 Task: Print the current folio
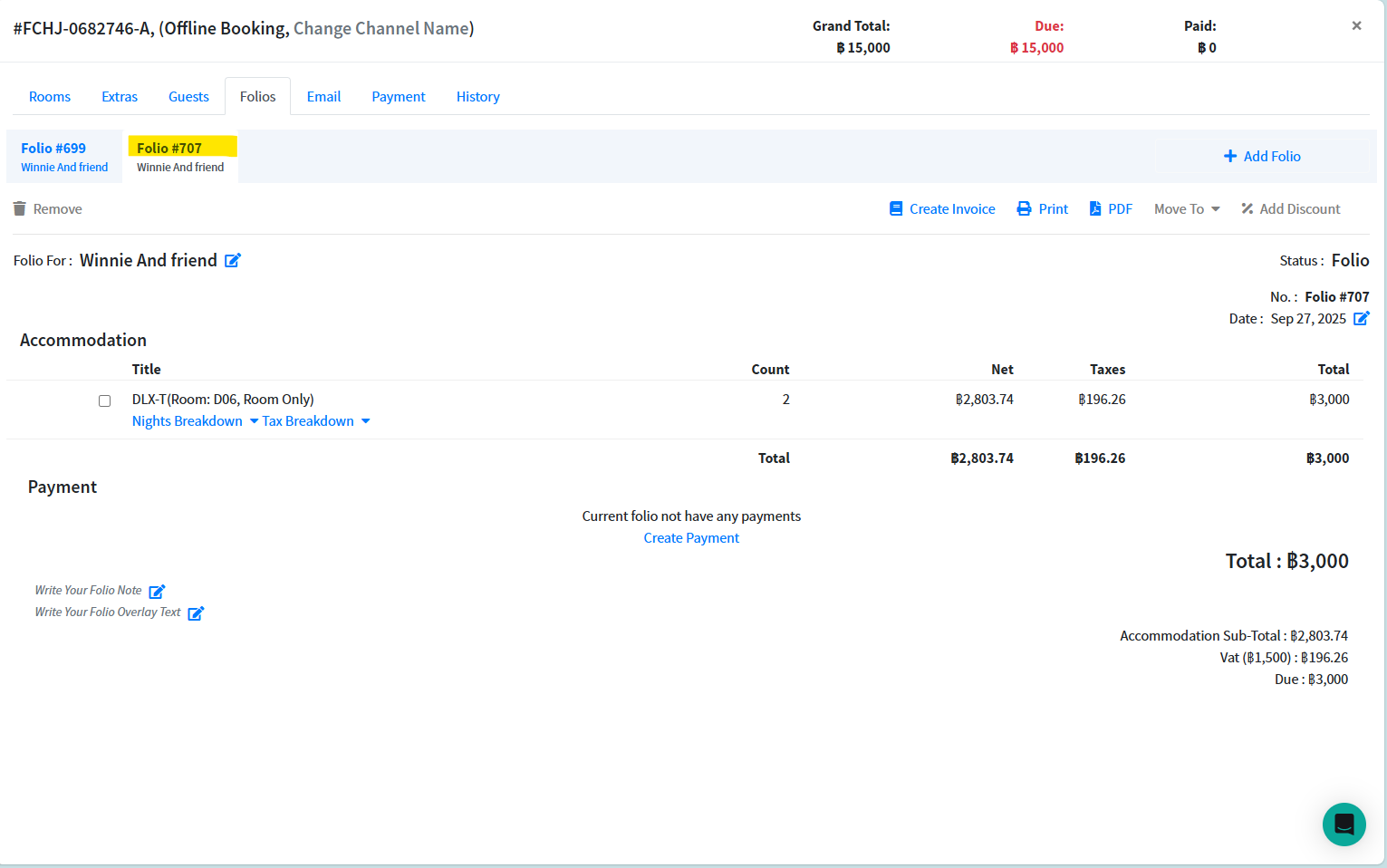click(1042, 209)
